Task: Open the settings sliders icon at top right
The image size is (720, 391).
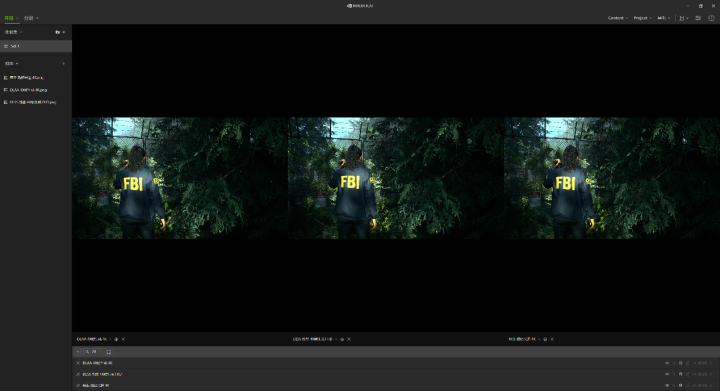Action: pos(698,18)
